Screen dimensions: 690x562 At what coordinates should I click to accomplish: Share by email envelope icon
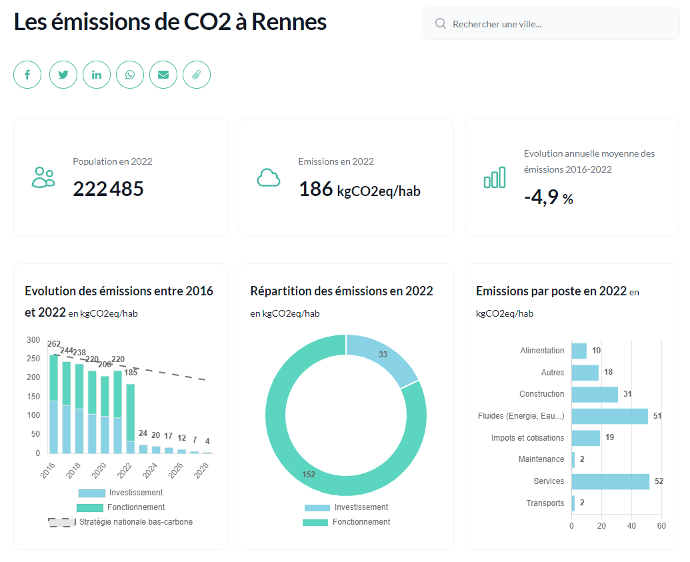pyautogui.click(x=163, y=75)
